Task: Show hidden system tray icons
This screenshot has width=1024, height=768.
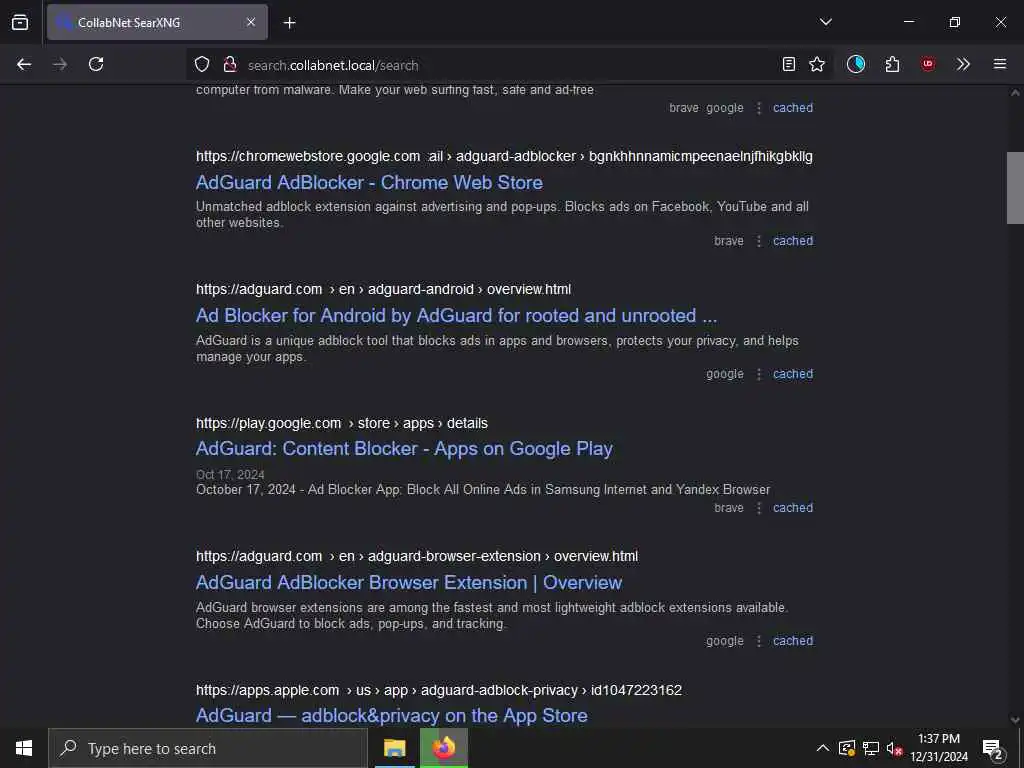Action: click(823, 748)
